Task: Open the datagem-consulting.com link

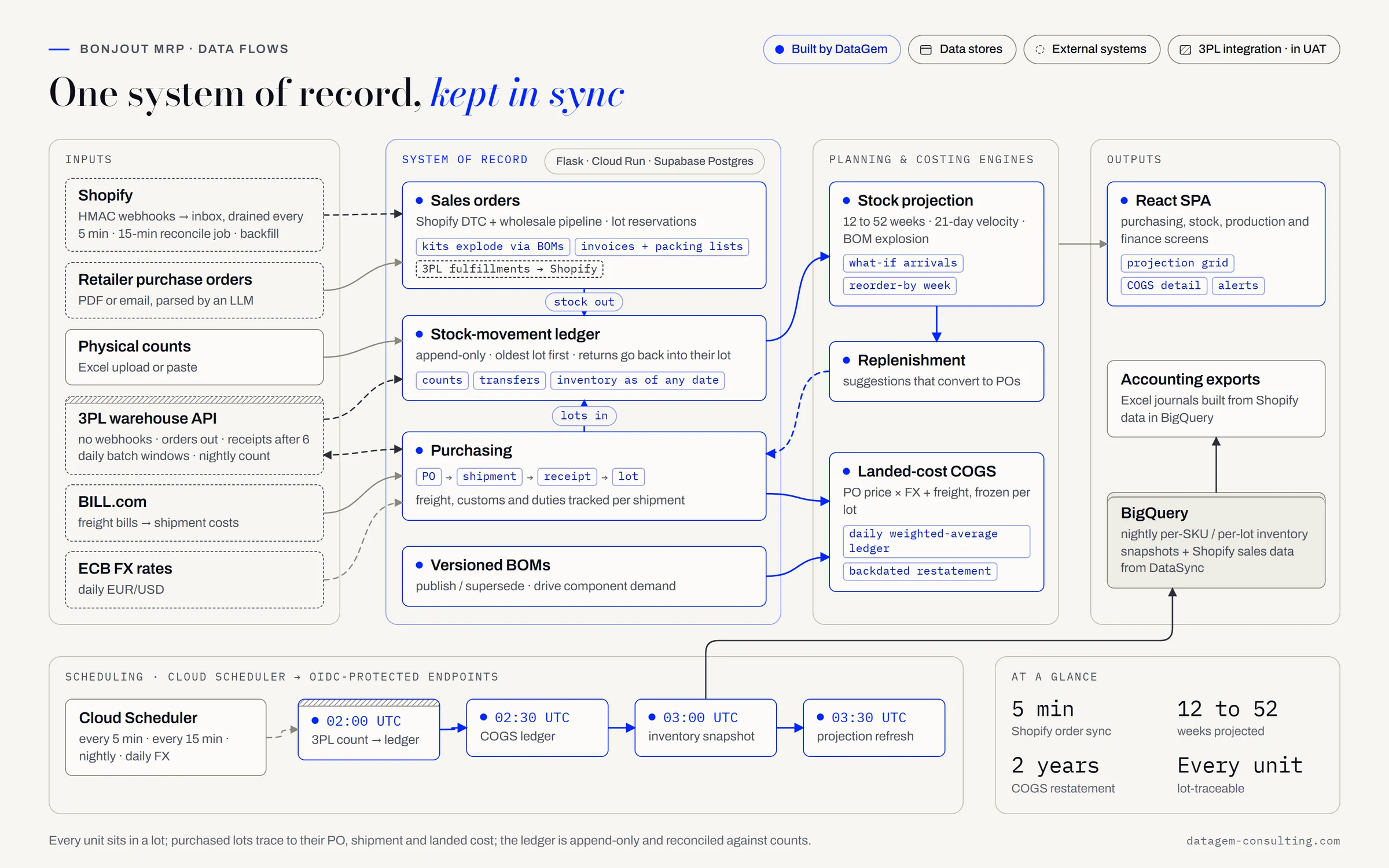Action: point(1263,841)
